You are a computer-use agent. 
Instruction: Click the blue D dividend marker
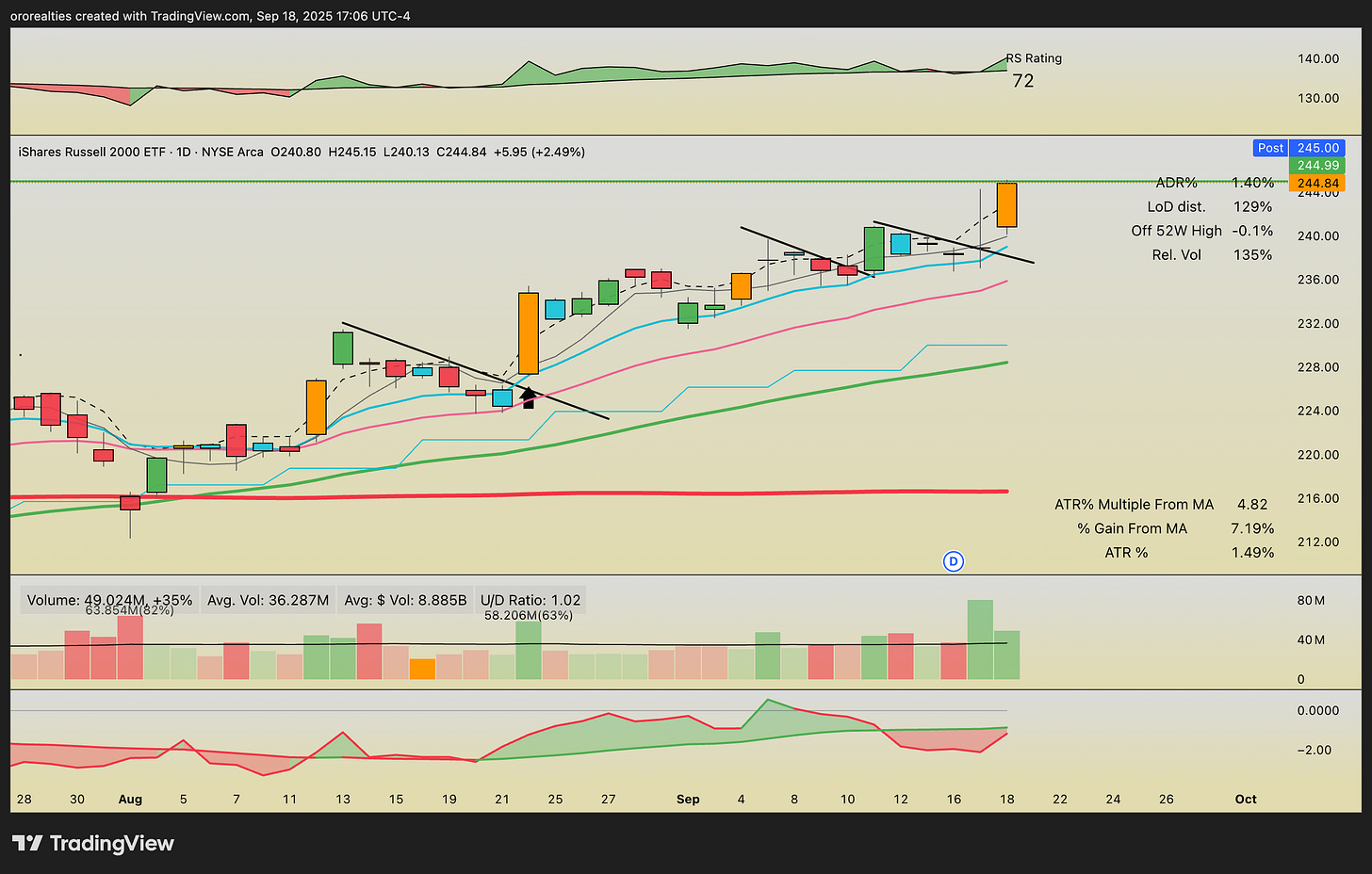(954, 561)
